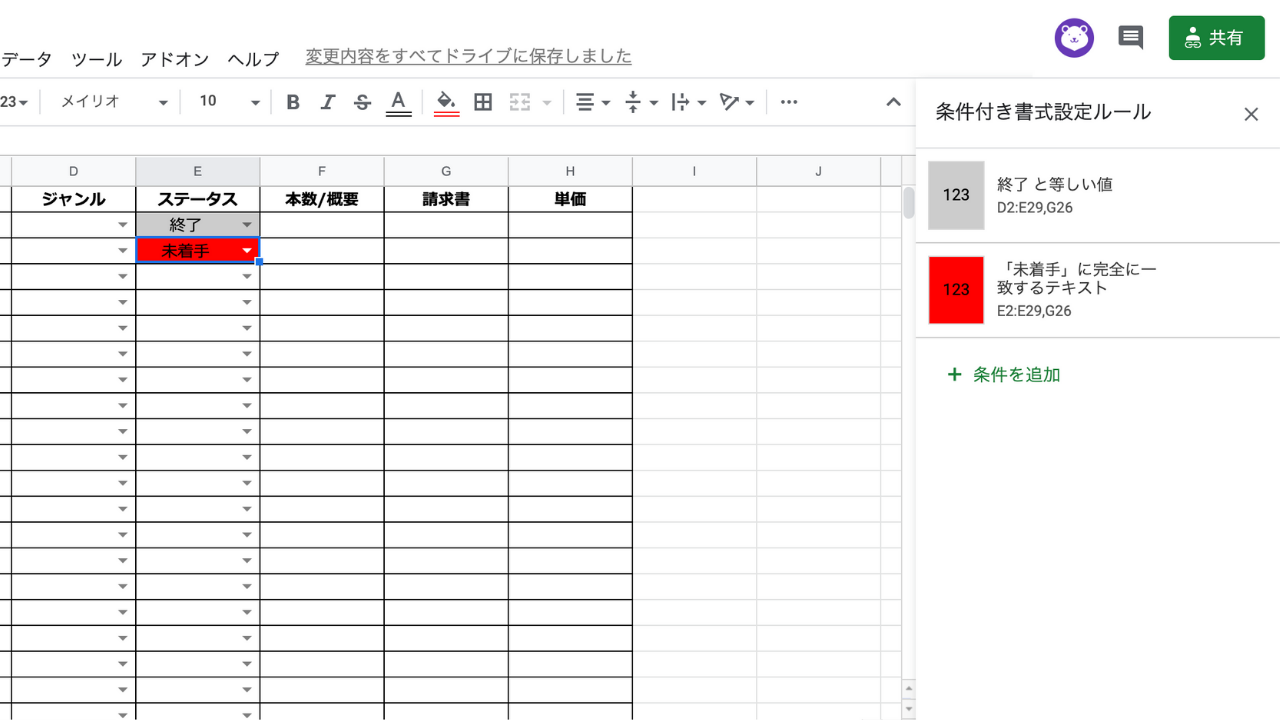
Task: Add a new condition rule
Action: tap(1004, 375)
